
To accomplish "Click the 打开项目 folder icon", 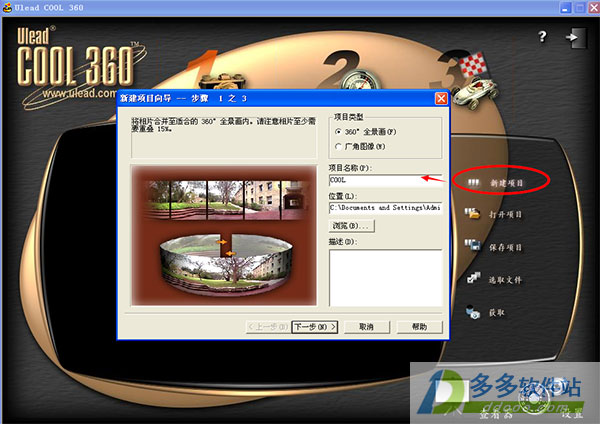I will (x=473, y=213).
